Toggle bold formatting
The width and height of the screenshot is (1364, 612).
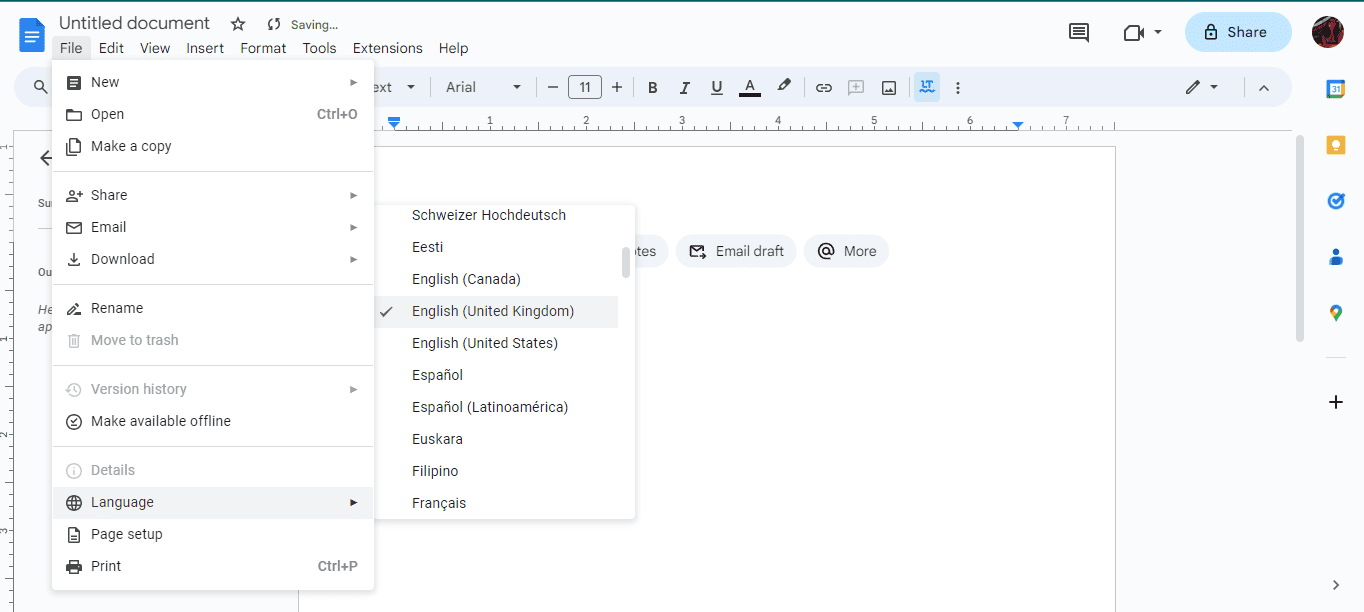652,87
